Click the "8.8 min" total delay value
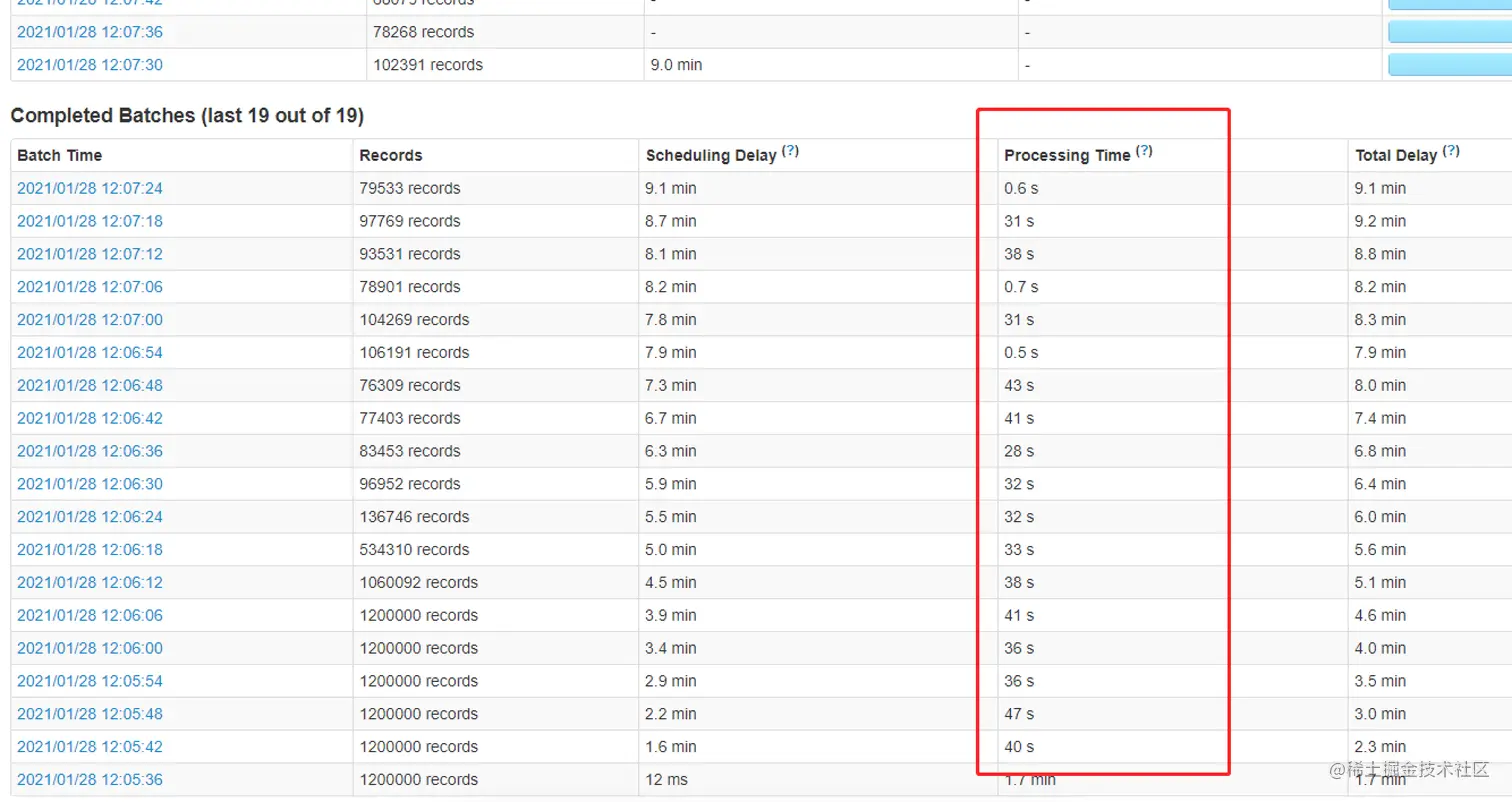This screenshot has width=1512, height=802. [x=1380, y=254]
